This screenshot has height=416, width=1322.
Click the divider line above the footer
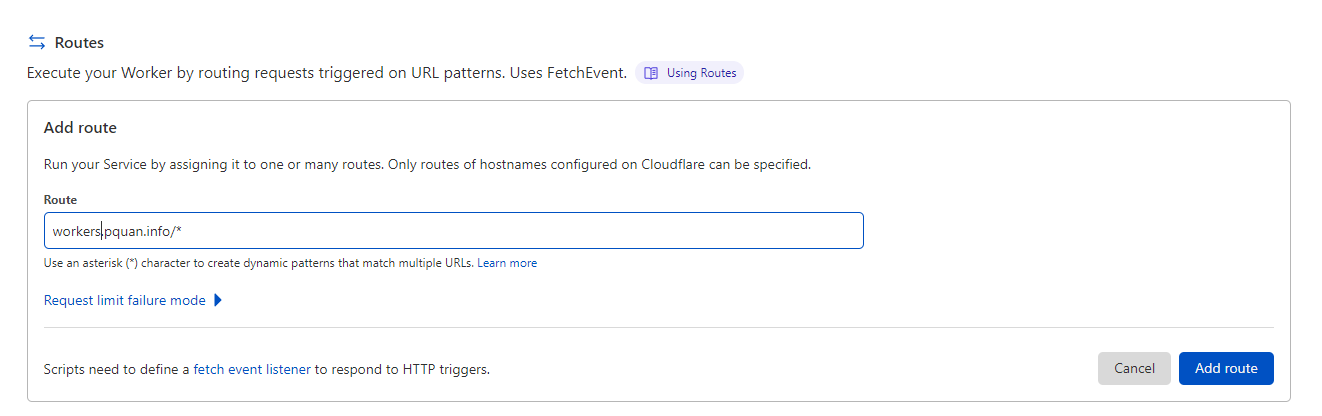(x=658, y=327)
